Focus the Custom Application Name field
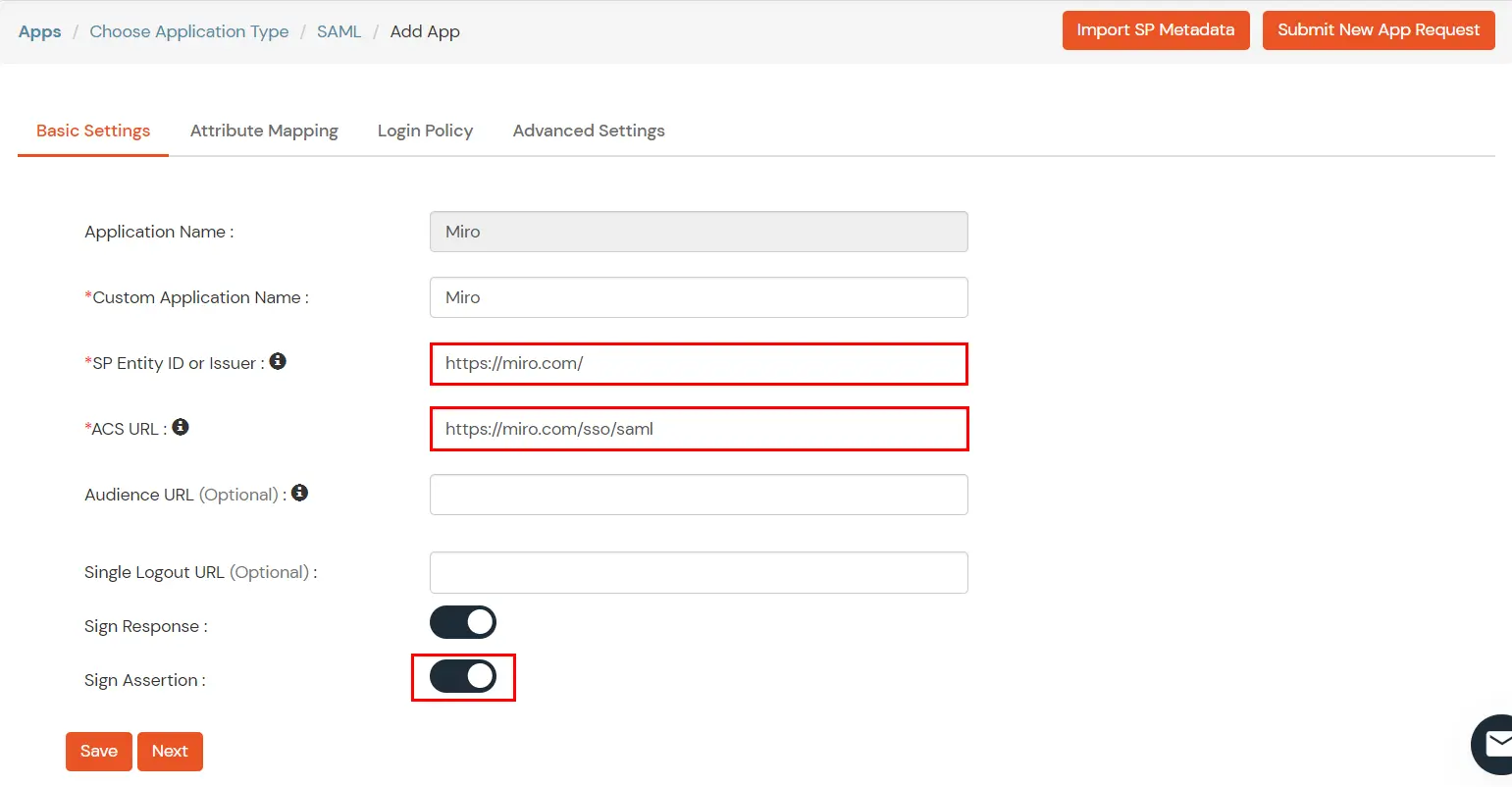This screenshot has width=1512, height=787. click(x=699, y=297)
